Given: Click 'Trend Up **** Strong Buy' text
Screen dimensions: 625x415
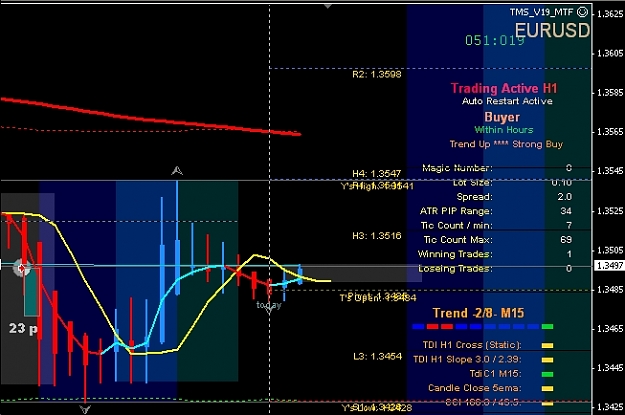Looking at the screenshot, I should [x=506, y=144].
